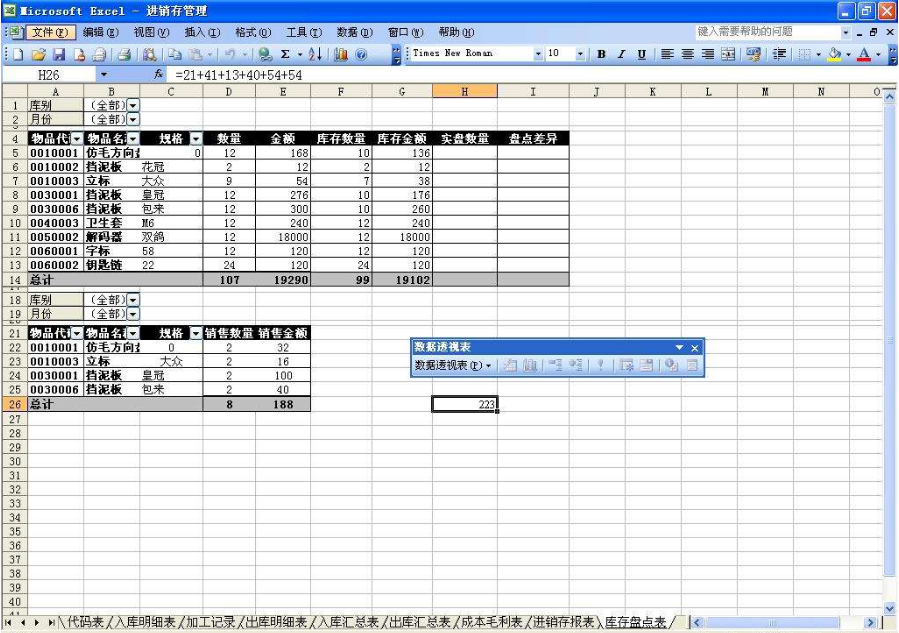
Task: Open the 数据透视表(P) dropdown menu
Action: click(x=452, y=365)
